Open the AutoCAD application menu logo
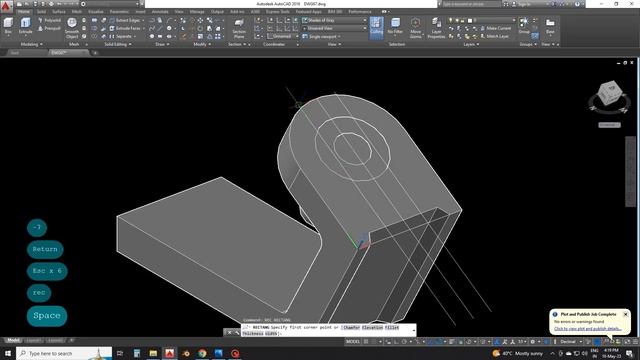 [x=6, y=6]
